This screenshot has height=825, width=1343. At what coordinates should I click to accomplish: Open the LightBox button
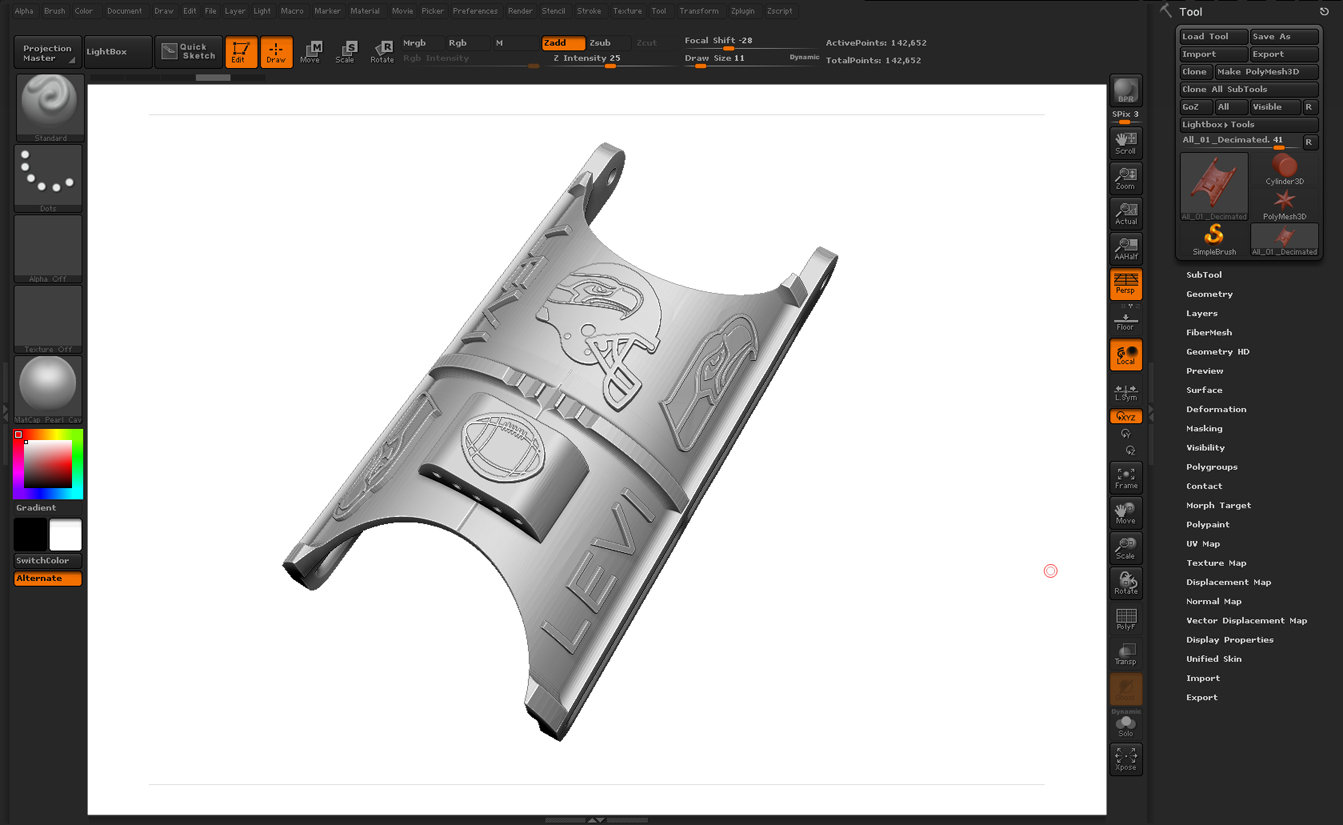coord(118,52)
